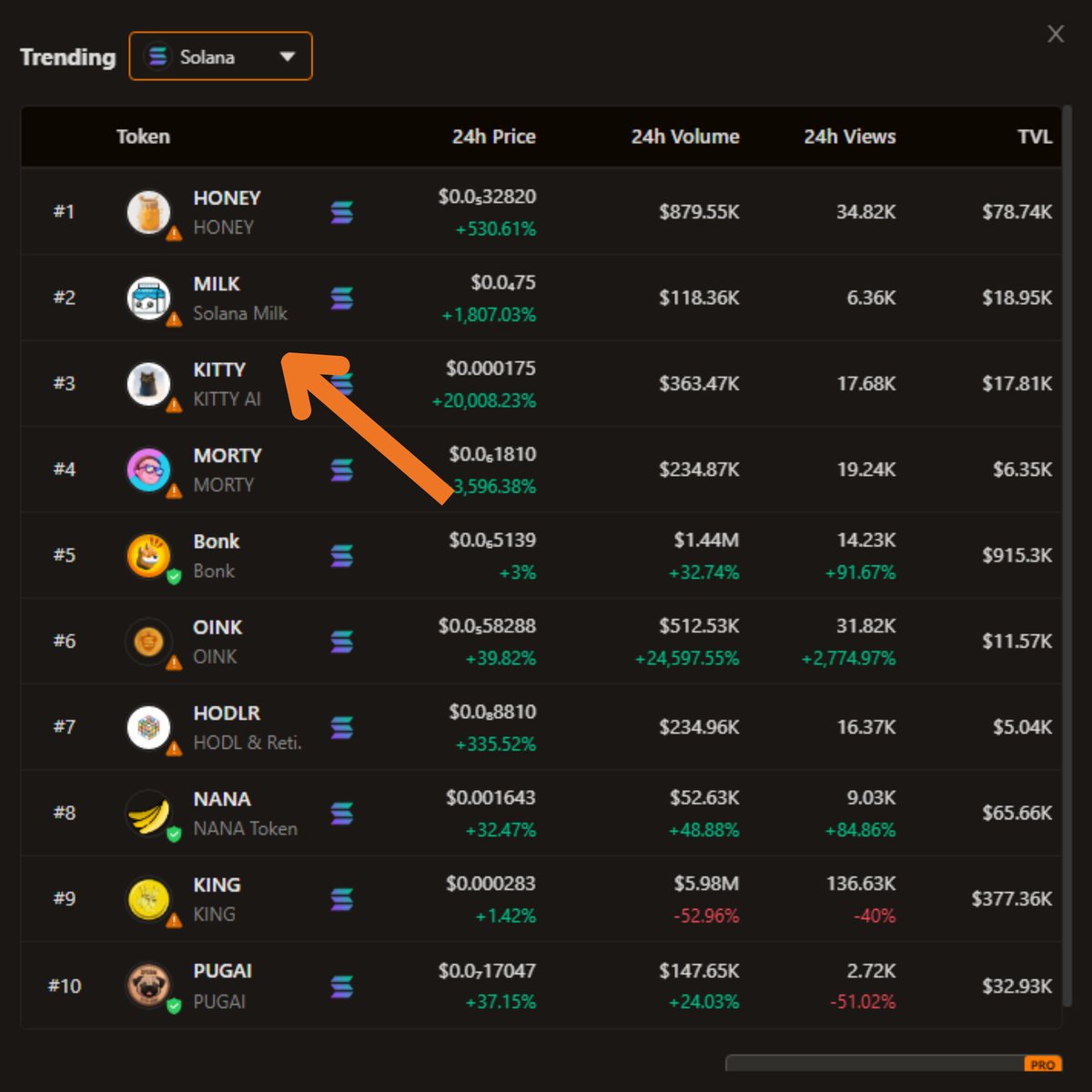
Task: Open the HONEY token name
Action: (227, 197)
